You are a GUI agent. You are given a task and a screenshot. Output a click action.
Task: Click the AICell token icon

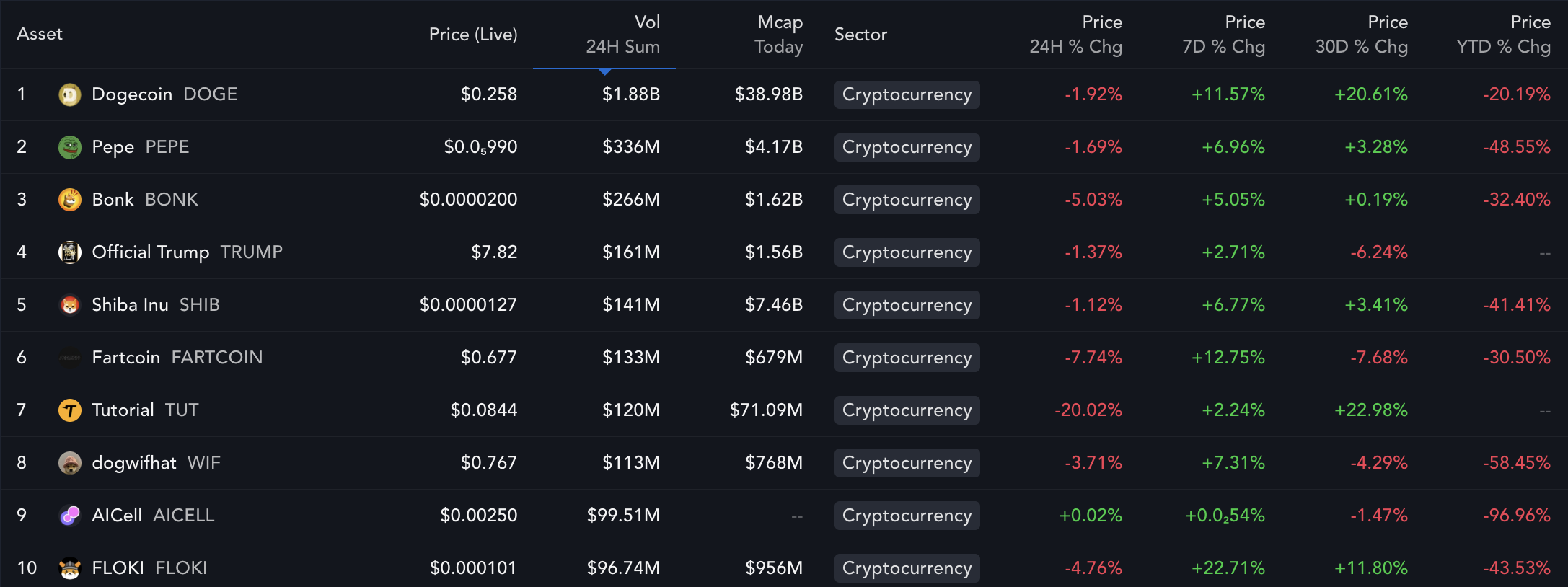point(70,516)
